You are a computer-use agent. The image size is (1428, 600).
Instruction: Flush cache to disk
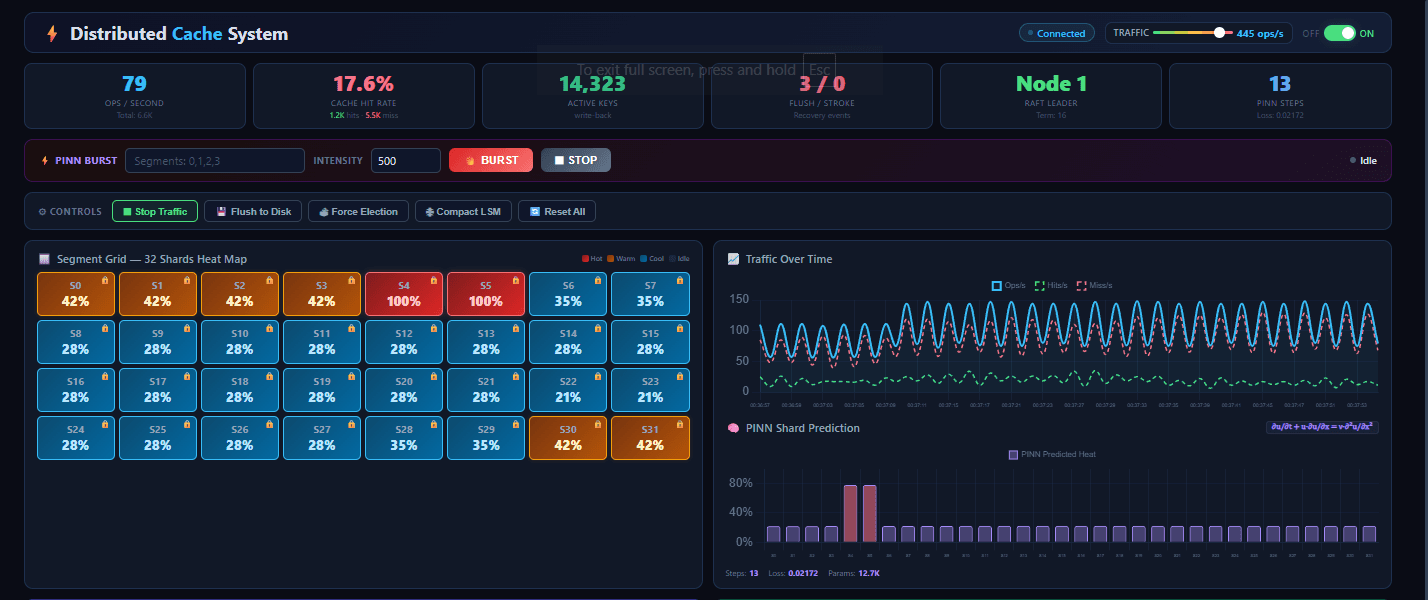[254, 211]
